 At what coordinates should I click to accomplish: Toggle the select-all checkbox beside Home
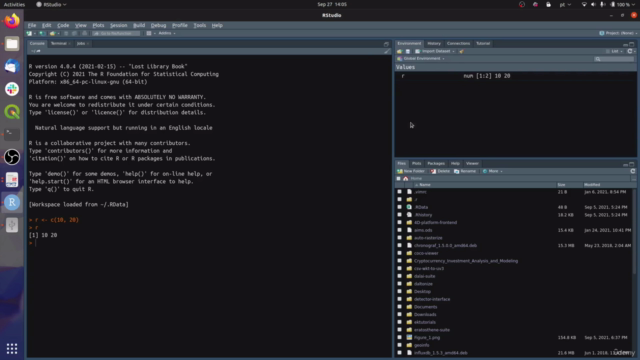pyautogui.click(x=399, y=179)
